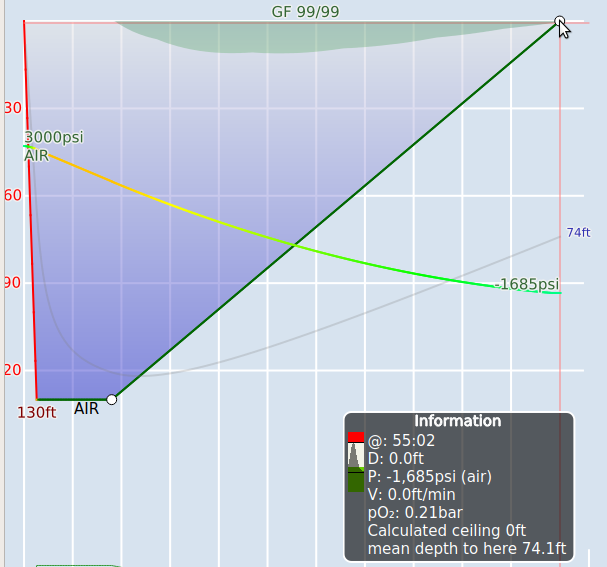Select the waypoint handle at the surface end
The height and width of the screenshot is (567, 607).
(x=559, y=21)
